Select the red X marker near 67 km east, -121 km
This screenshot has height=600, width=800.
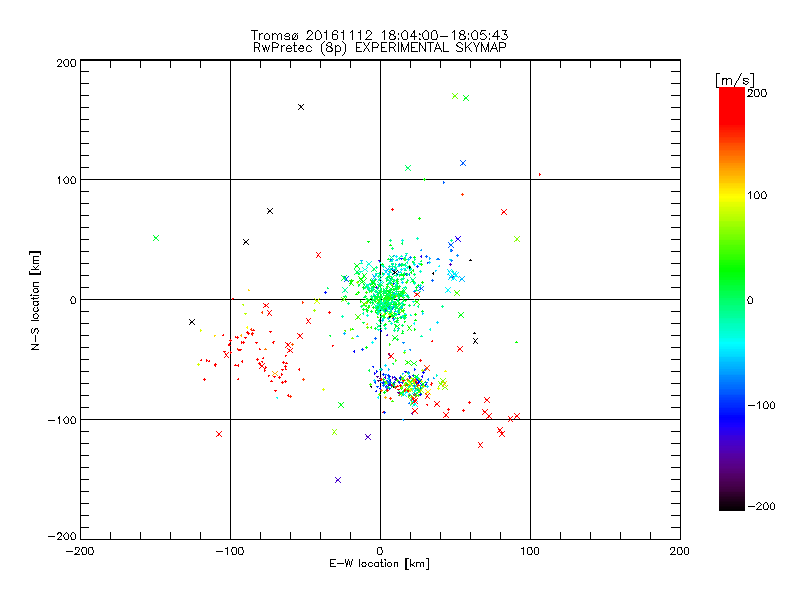[x=480, y=445]
